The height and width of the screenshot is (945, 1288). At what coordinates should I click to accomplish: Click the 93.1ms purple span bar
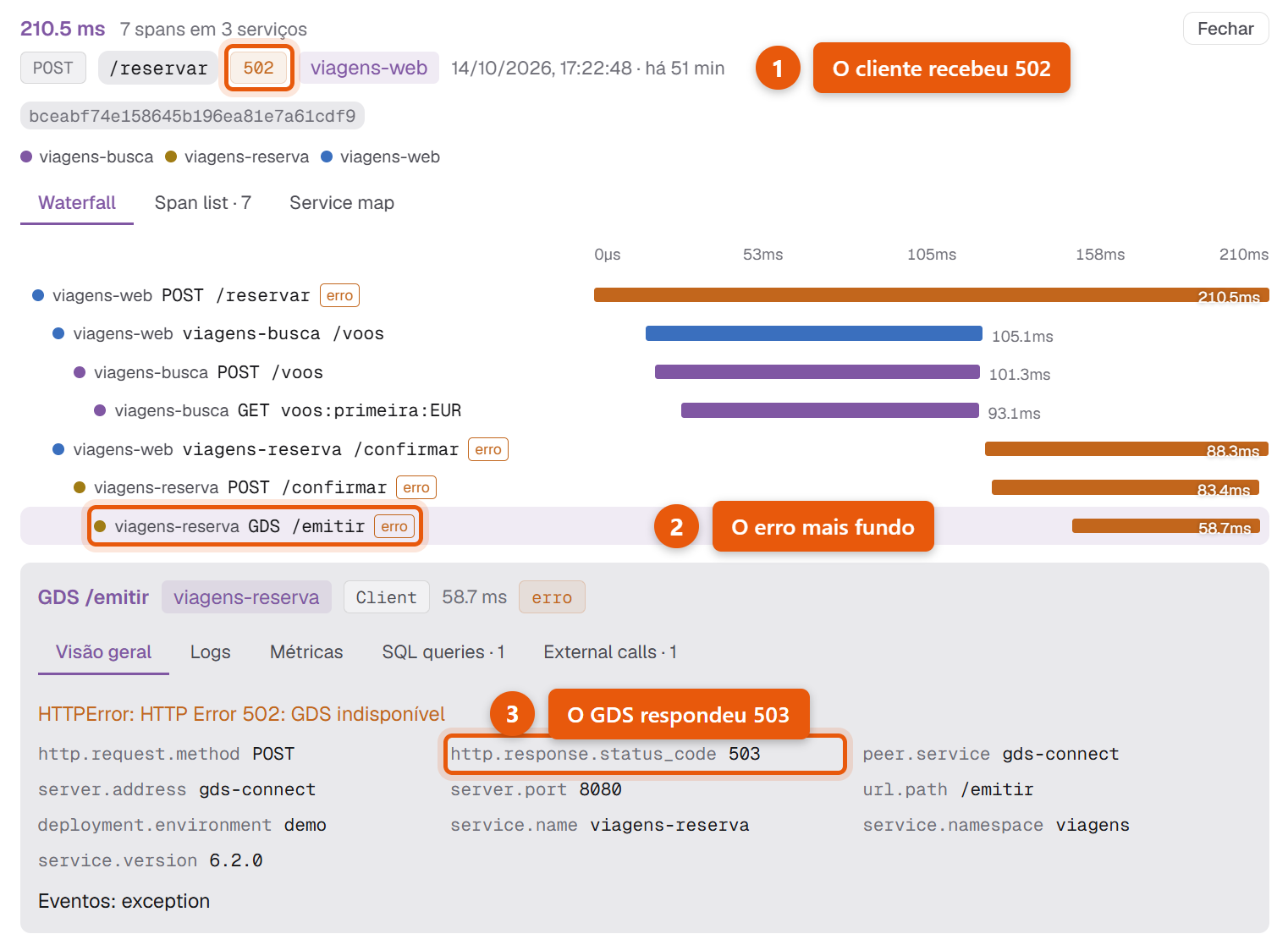click(x=830, y=410)
